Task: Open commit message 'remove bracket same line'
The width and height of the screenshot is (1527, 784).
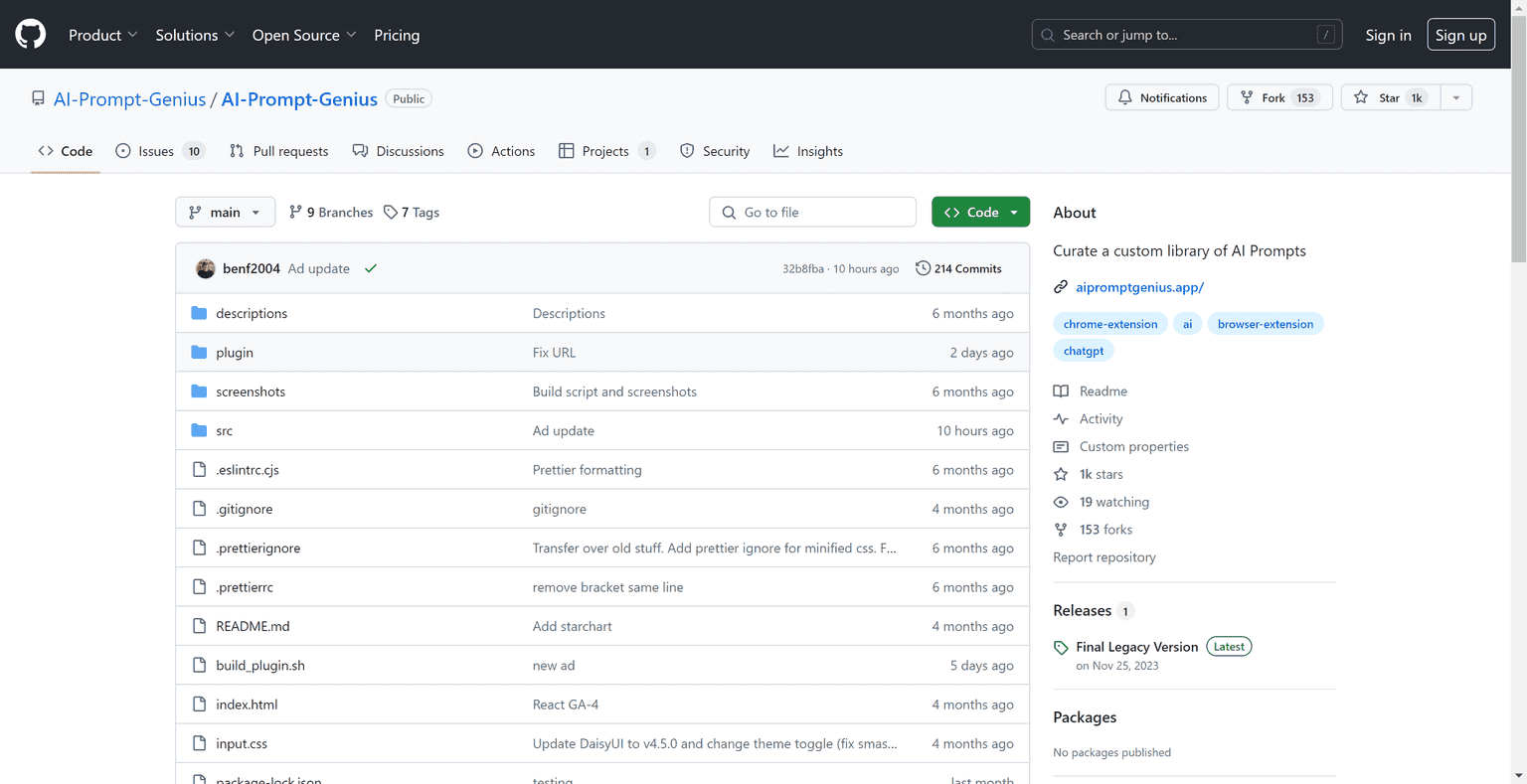Action: 607,587
